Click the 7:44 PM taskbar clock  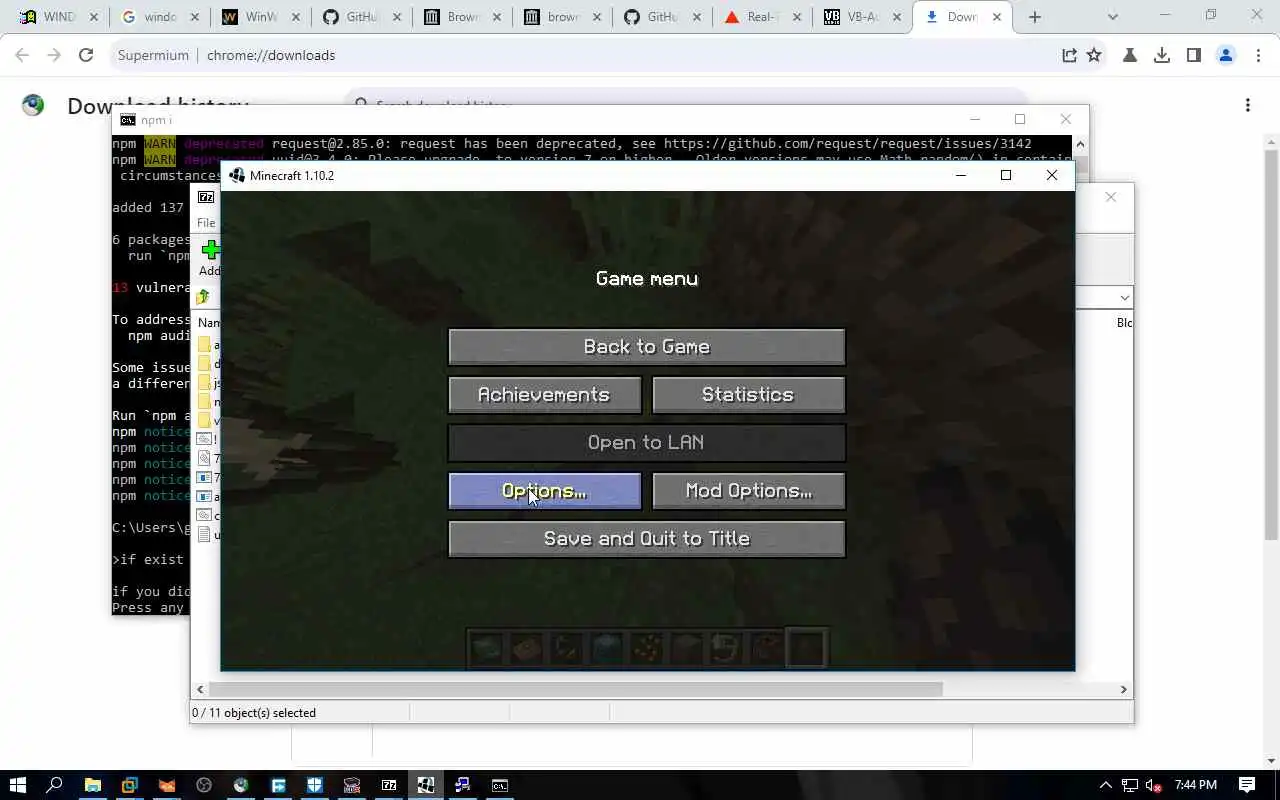(1196, 785)
